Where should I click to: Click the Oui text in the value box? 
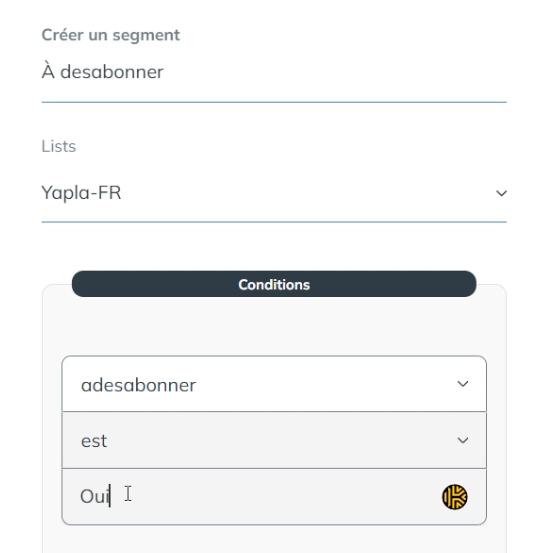(x=95, y=496)
